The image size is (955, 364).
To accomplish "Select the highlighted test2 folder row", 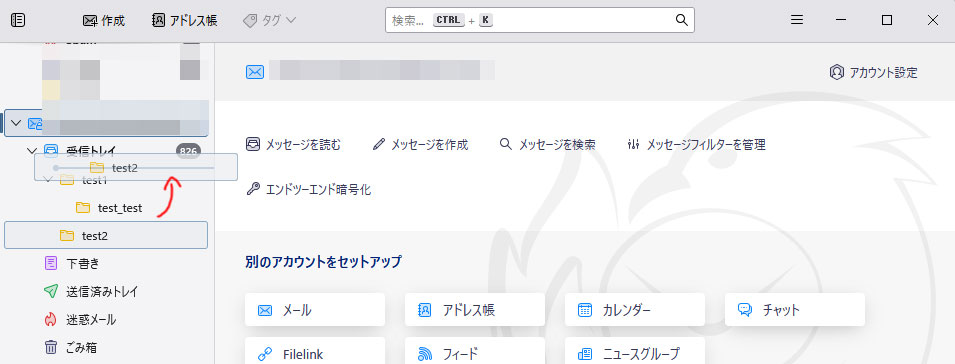I will 106,235.
